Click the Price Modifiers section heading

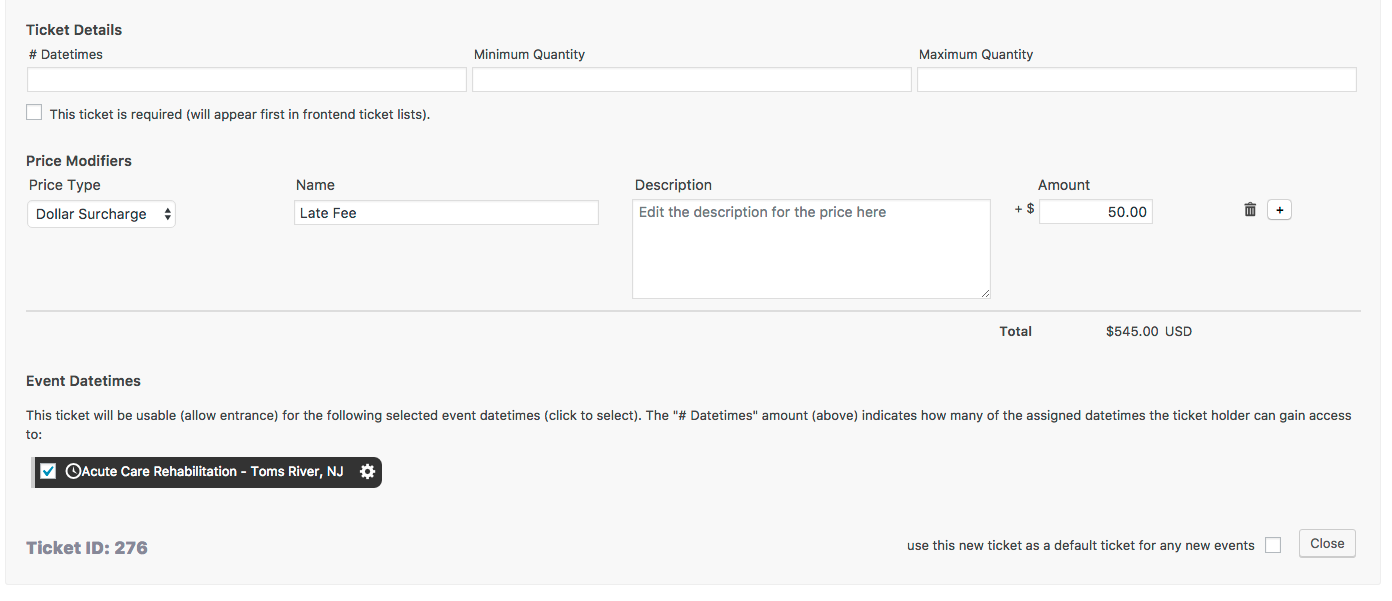(x=79, y=161)
